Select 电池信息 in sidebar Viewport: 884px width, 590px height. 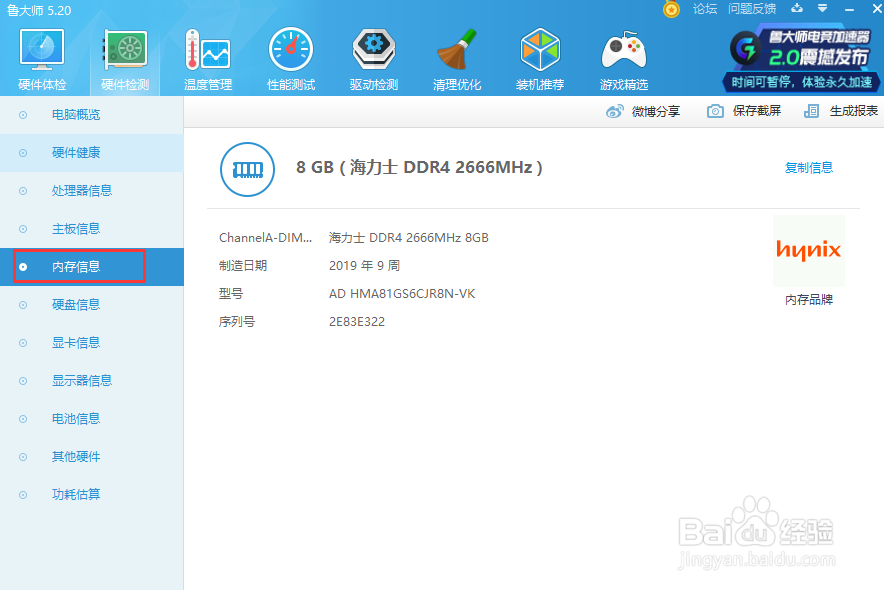click(91, 419)
